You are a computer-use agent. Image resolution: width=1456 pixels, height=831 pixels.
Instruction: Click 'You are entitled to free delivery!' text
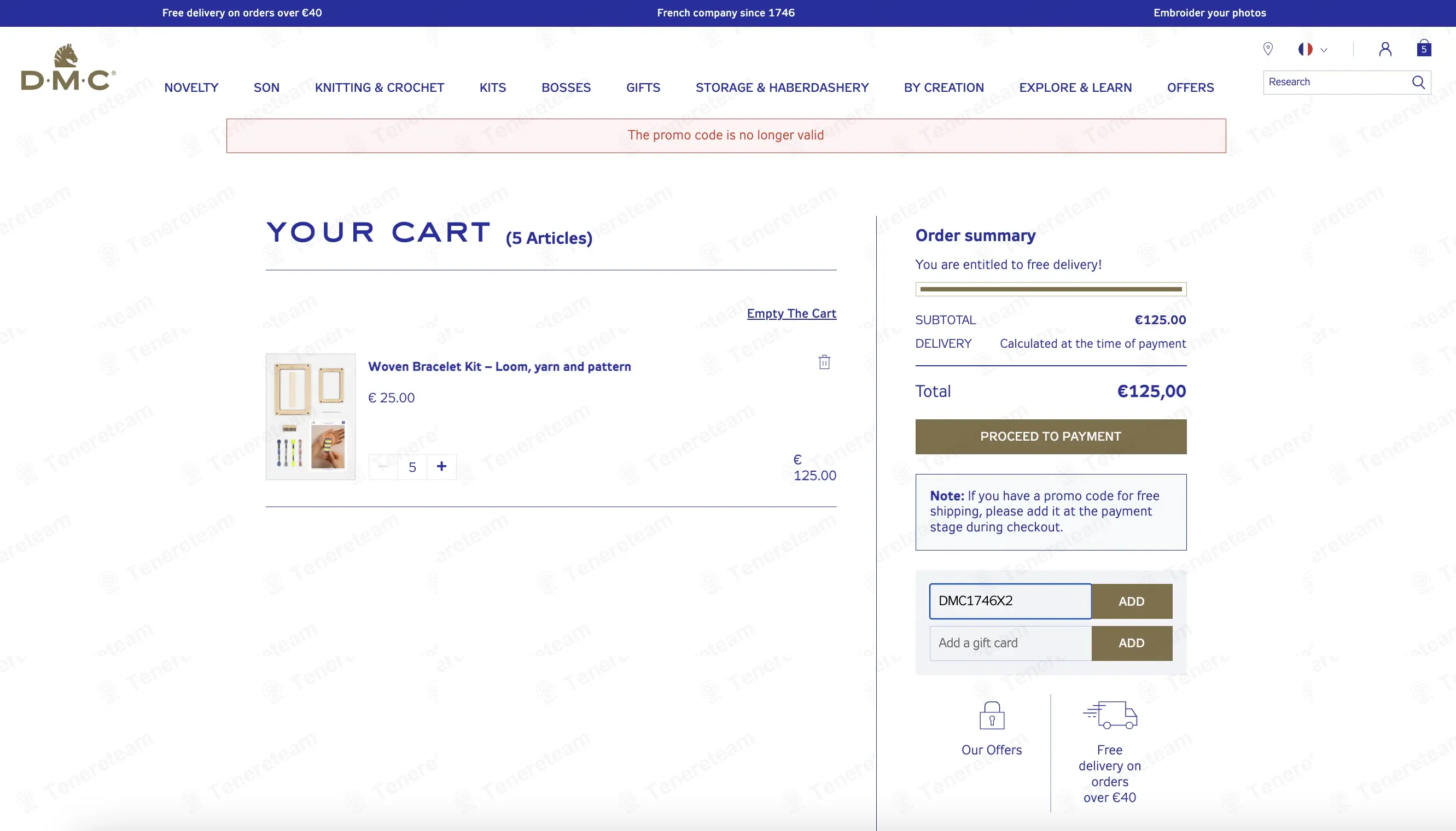pyautogui.click(x=1008, y=265)
